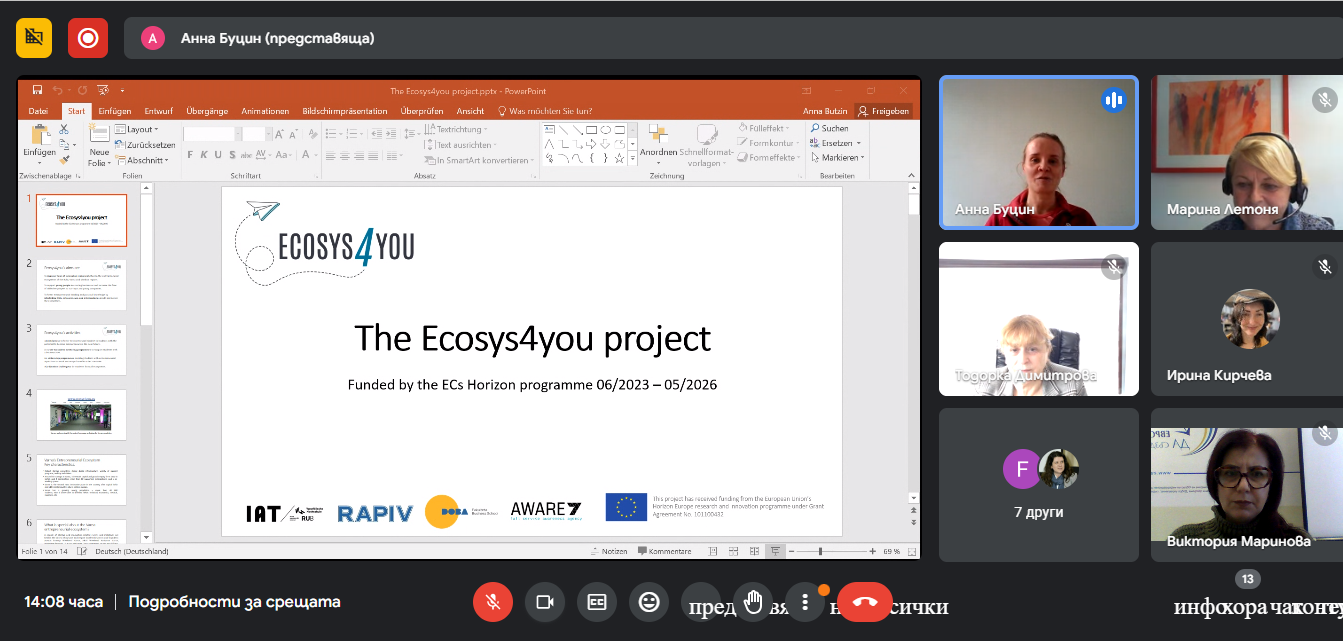Select slide 4 thumbnail

(82, 414)
